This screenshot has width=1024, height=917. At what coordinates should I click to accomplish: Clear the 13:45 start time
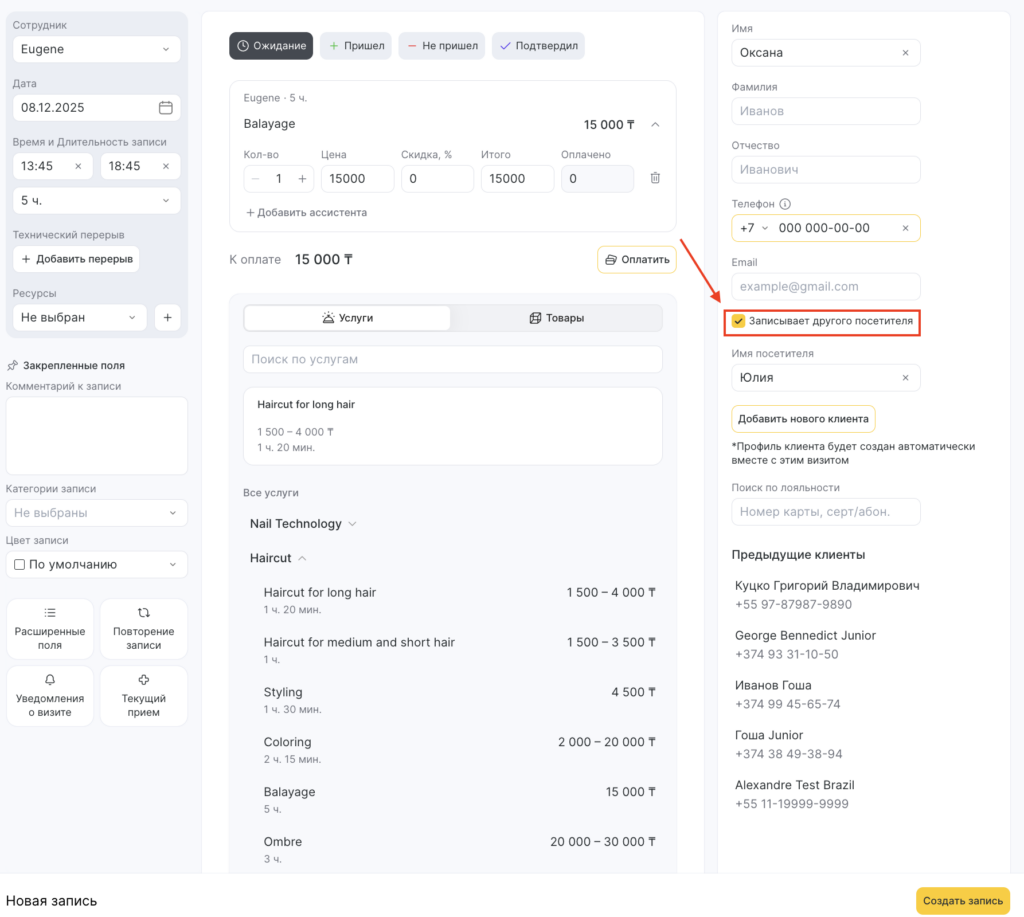(x=78, y=166)
